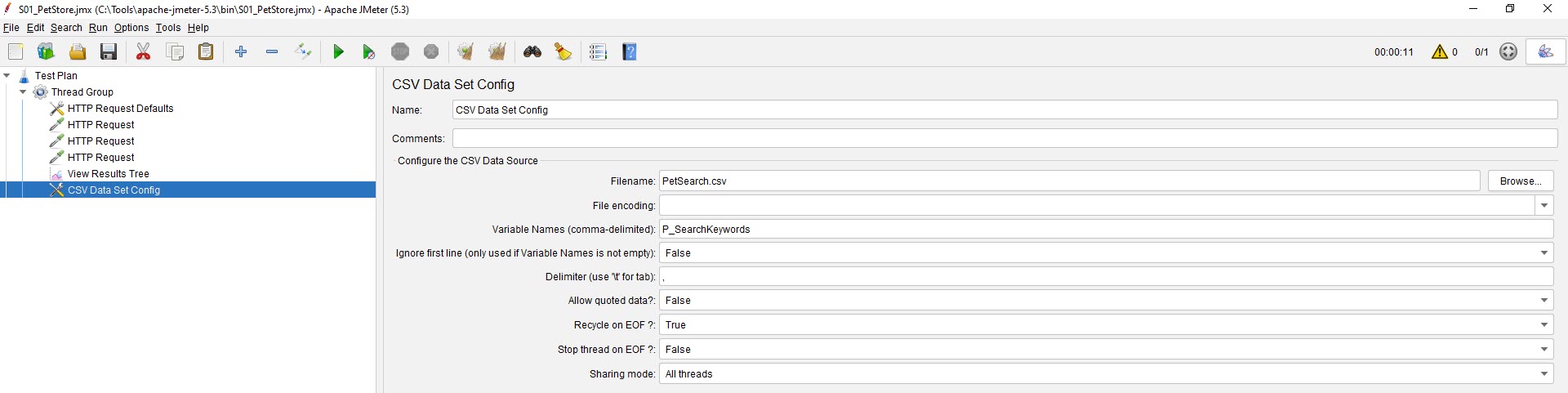Click the Paste clipboard icon
The height and width of the screenshot is (393, 1568).
tap(206, 51)
